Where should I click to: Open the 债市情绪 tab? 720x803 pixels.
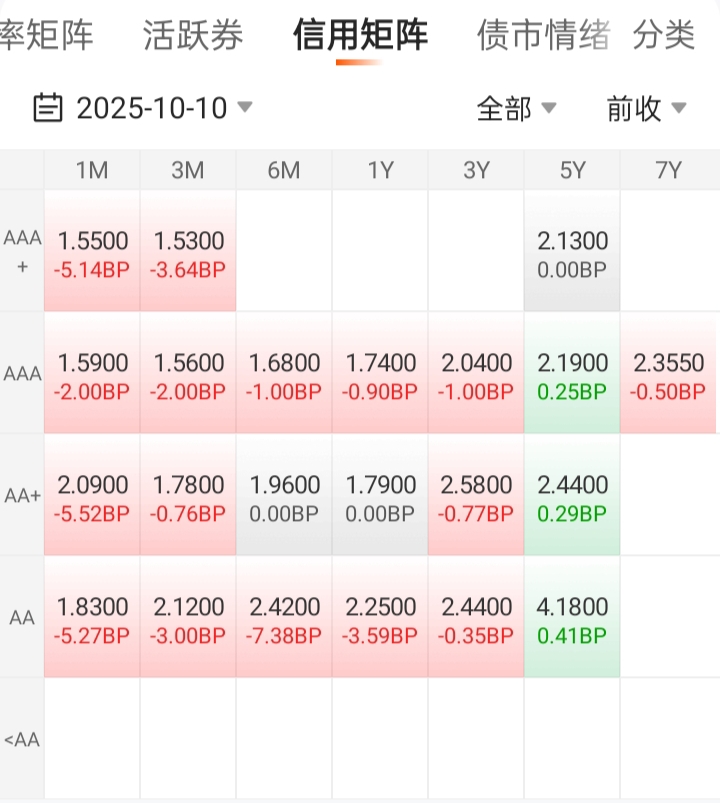click(x=543, y=36)
